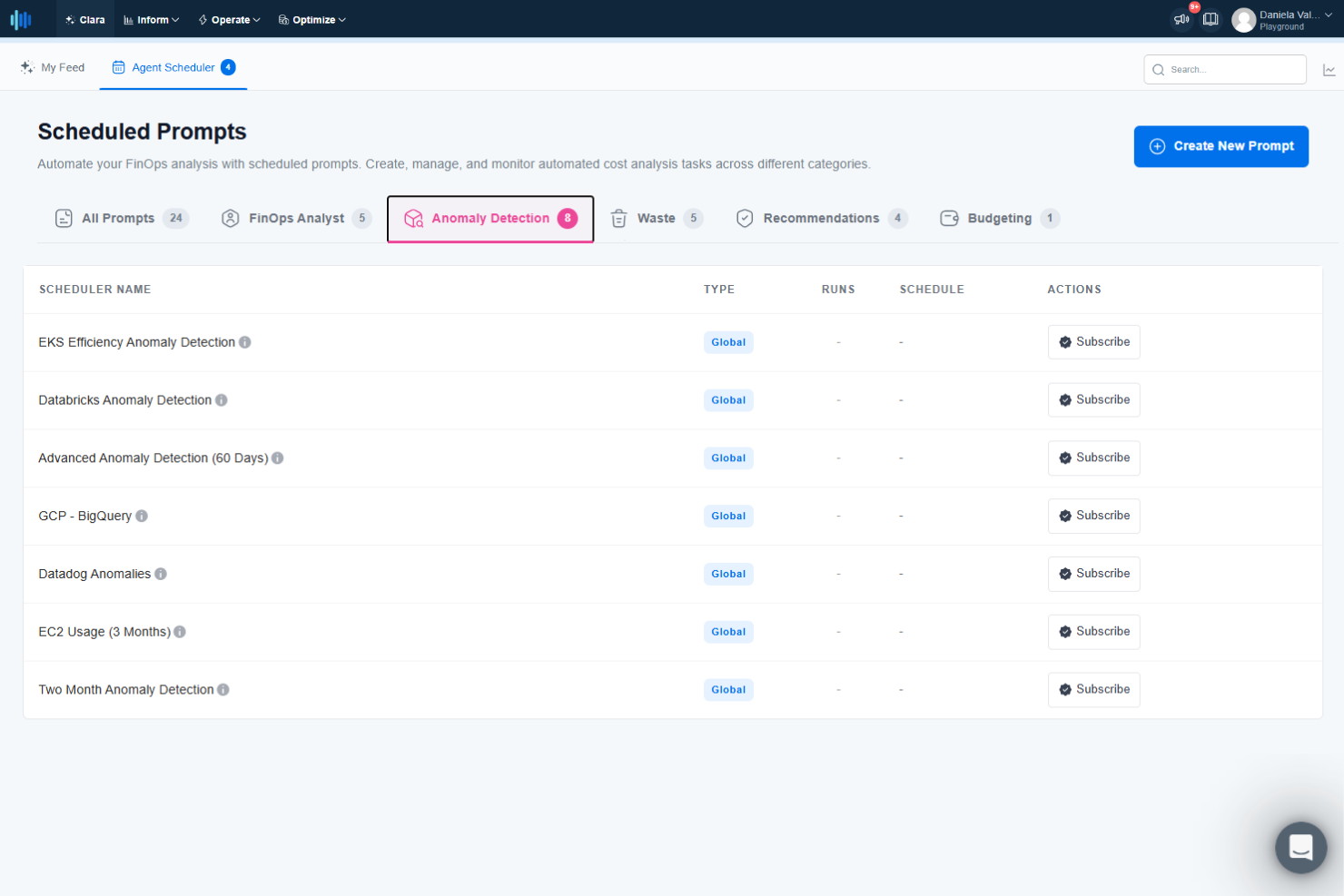Click Global badge in Databricks Anomaly row
This screenshot has width=1344, height=896.
click(728, 400)
